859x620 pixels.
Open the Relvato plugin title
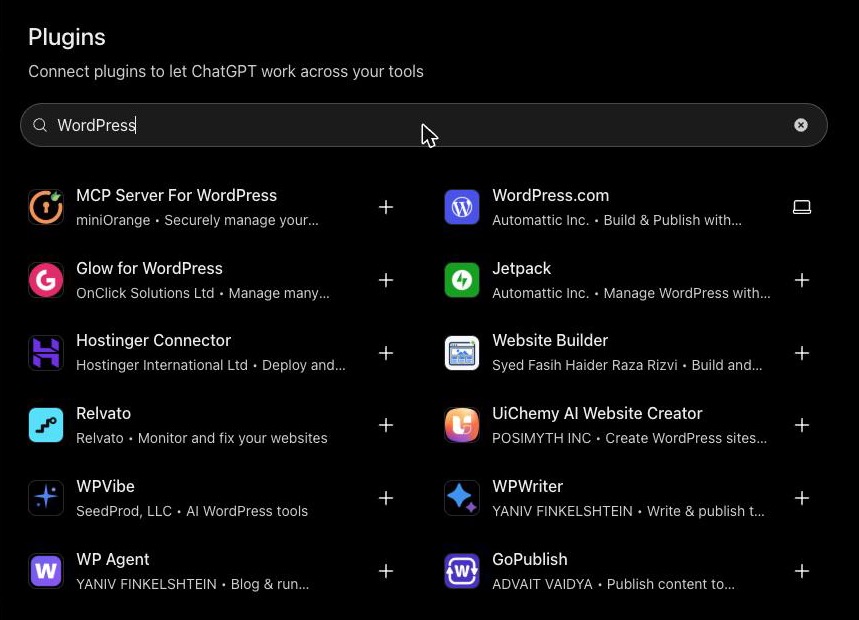coord(104,413)
